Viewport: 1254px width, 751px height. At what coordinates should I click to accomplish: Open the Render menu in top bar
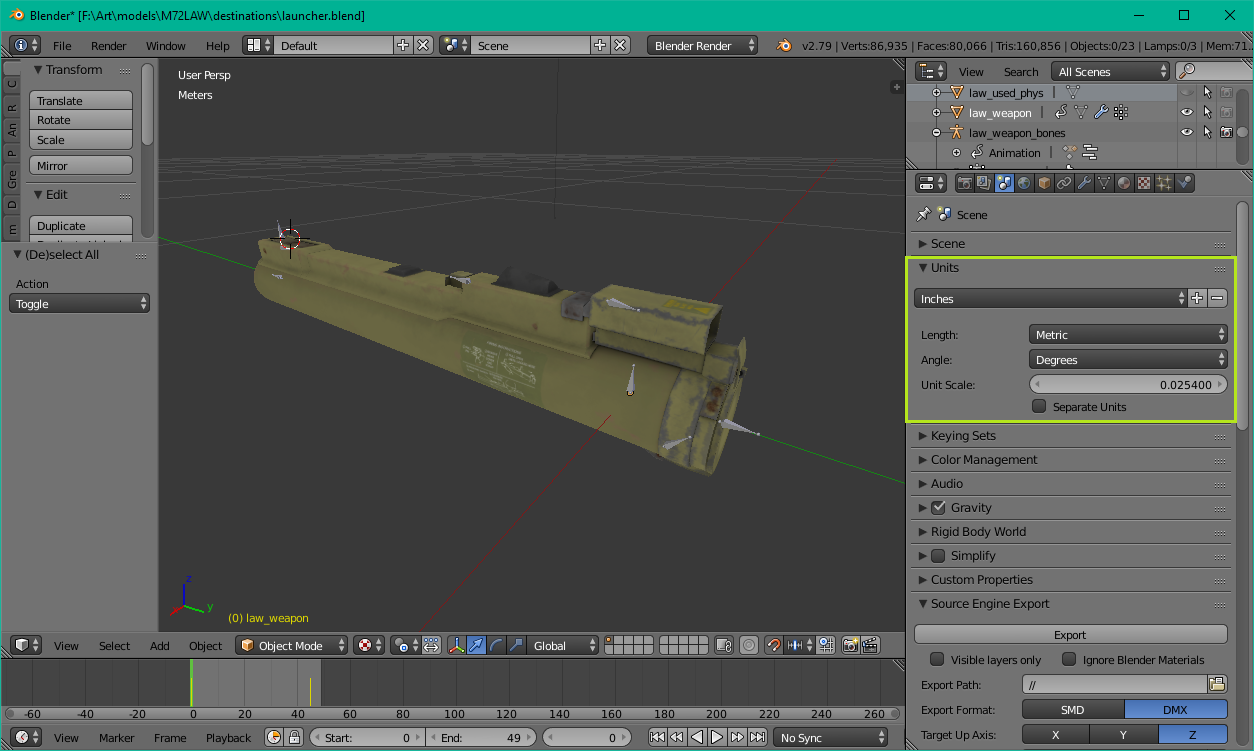[x=108, y=46]
